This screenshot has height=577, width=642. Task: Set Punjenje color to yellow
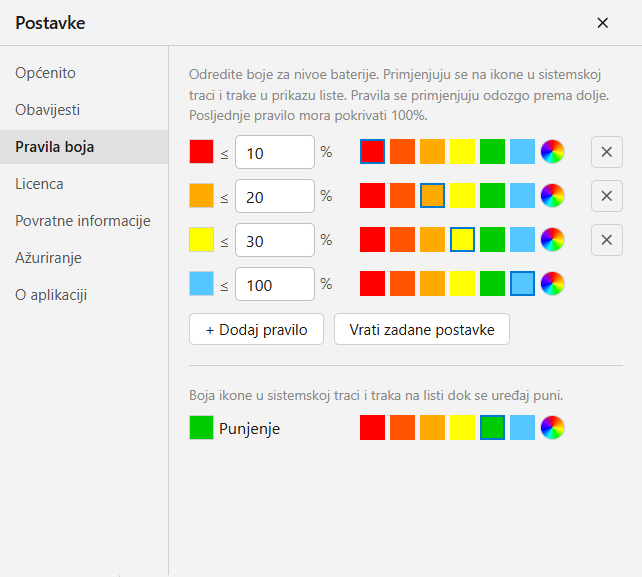[462, 428]
